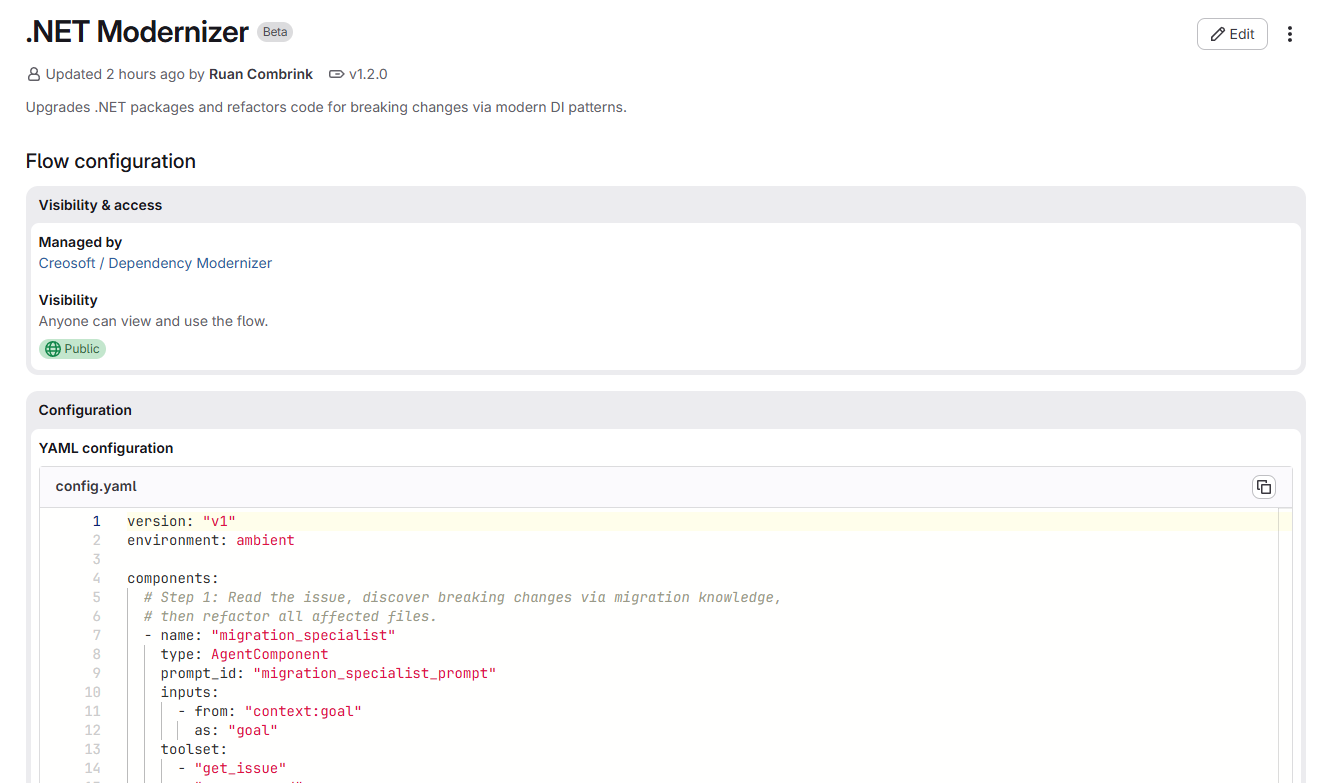1325x783 pixels.
Task: Click the user icon beside Updated
Action: point(34,74)
